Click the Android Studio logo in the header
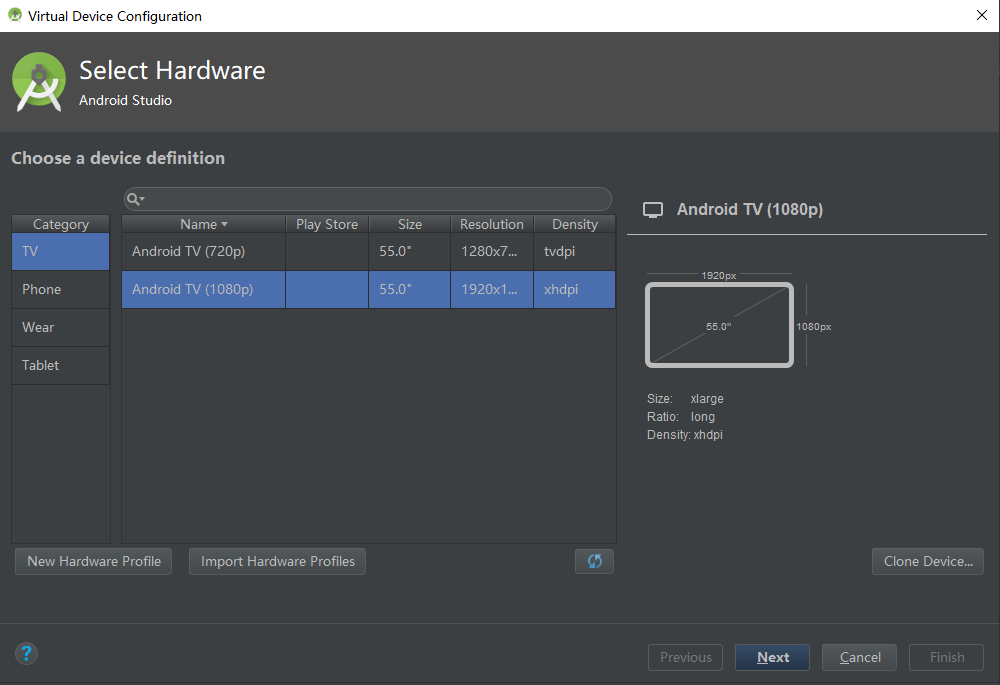The height and width of the screenshot is (685, 1000). (x=39, y=82)
